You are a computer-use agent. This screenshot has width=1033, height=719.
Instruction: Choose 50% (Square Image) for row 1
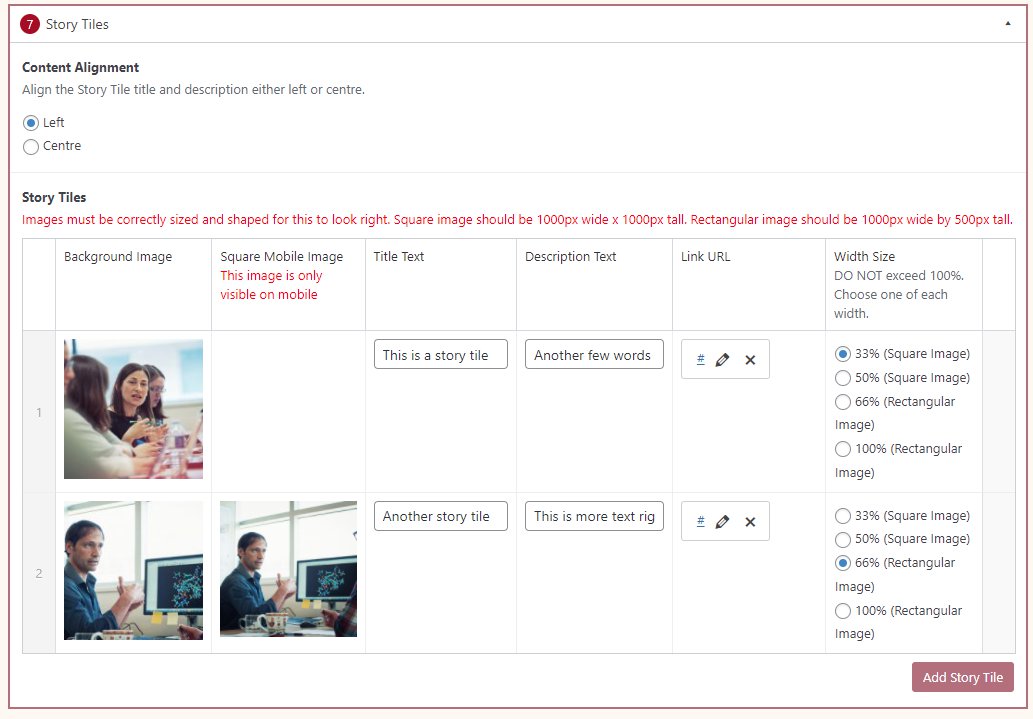(843, 378)
